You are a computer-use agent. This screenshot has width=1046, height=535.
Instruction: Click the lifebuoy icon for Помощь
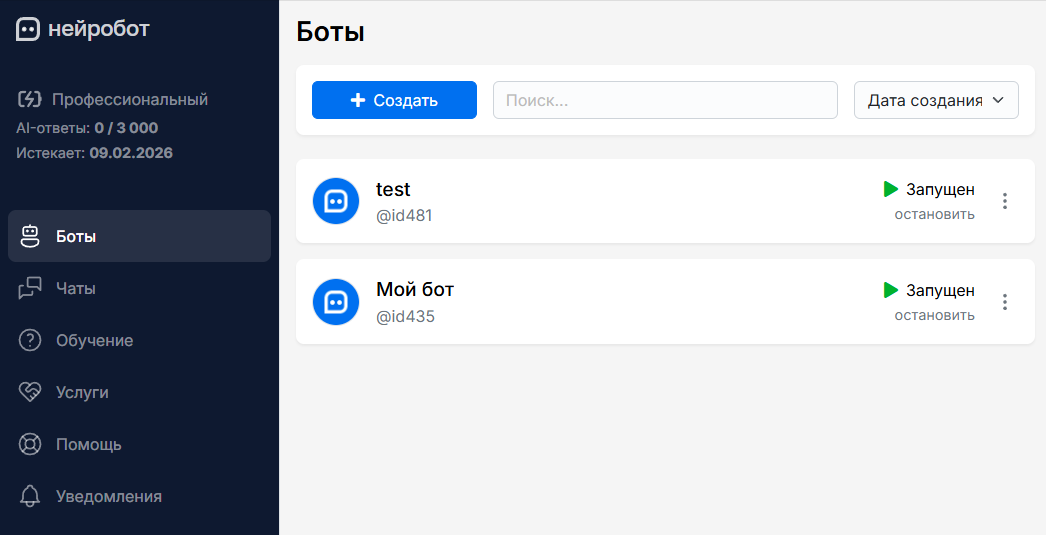click(x=30, y=444)
